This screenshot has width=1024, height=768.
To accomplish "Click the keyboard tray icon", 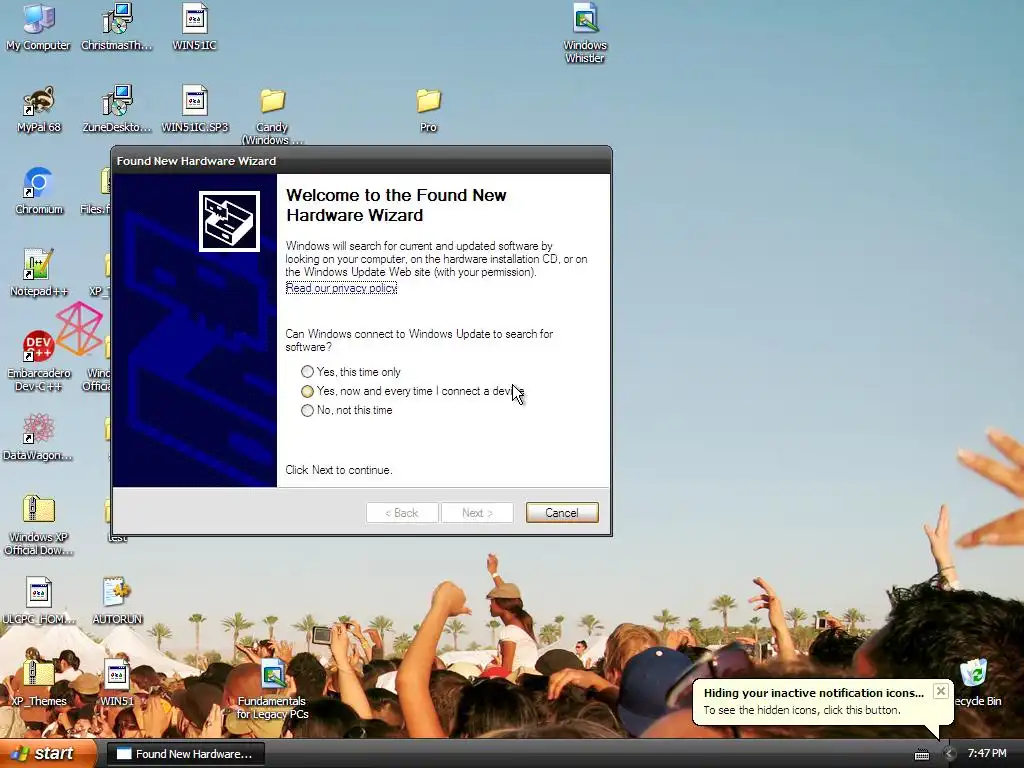I will click(x=921, y=754).
